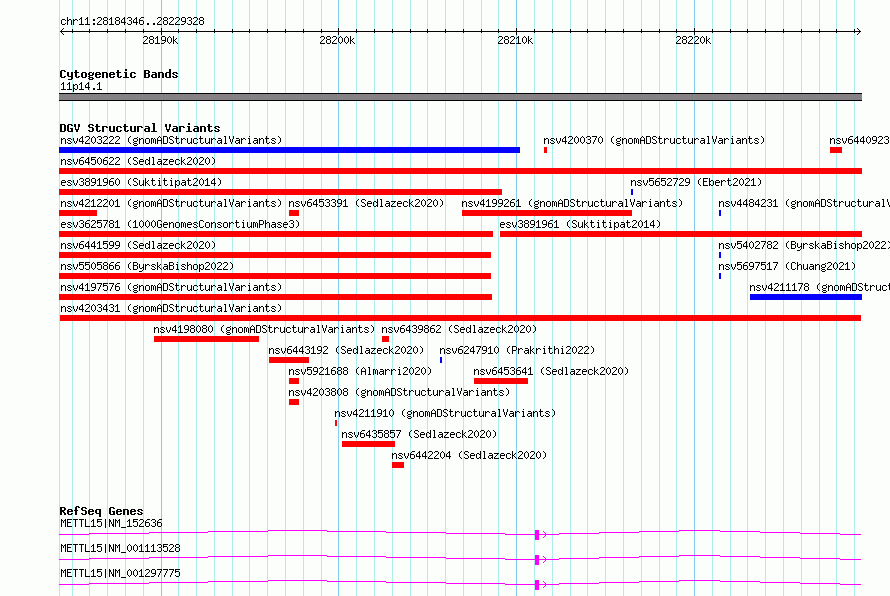Click the nsv6435857 red variant bar
The image size is (890, 596).
(x=368, y=444)
